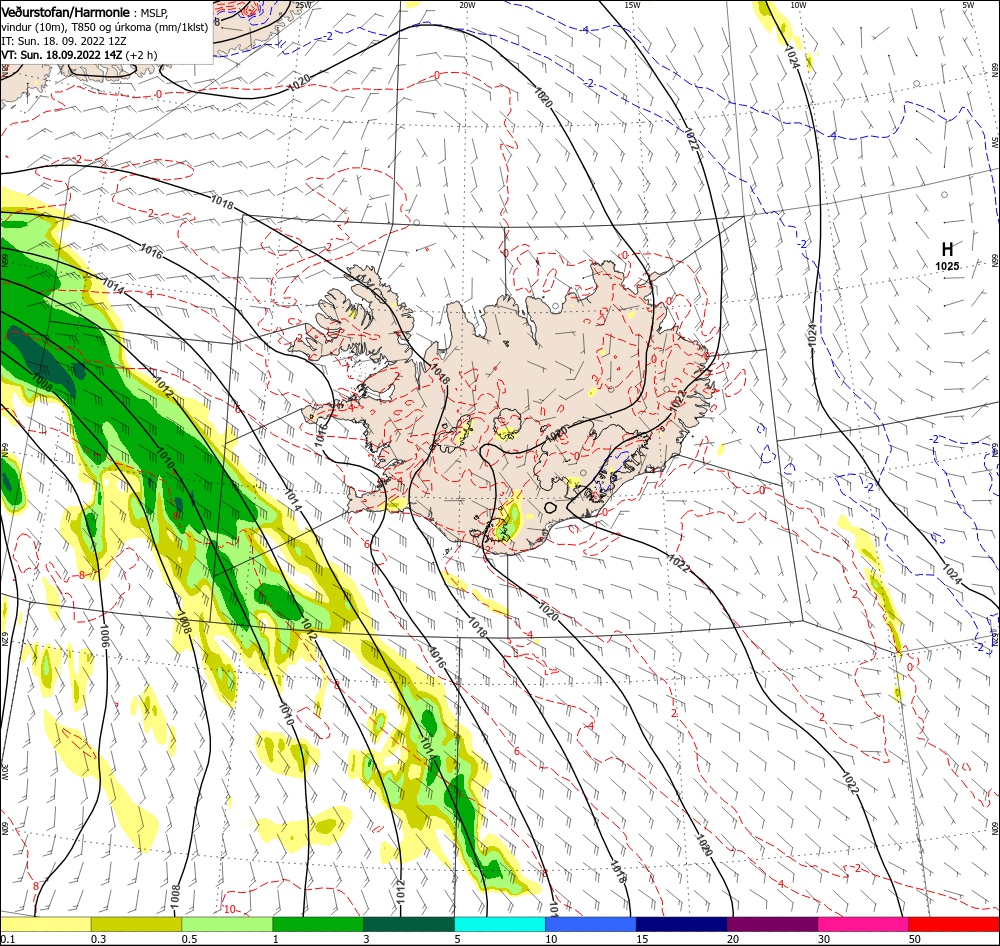Click the yellow 0.1–0.3 precipitation legend swatch
Image resolution: width=1000 pixels, height=946 pixels.
click(45, 924)
